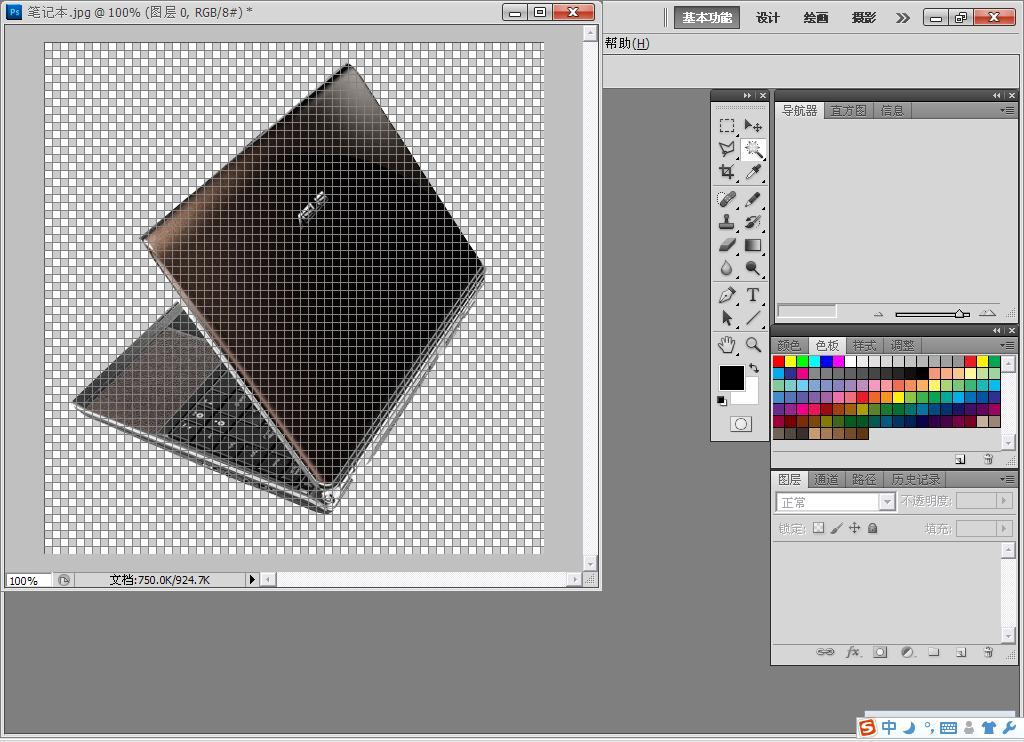Select the Pencil tool
This screenshot has width=1024, height=742.
(x=753, y=199)
